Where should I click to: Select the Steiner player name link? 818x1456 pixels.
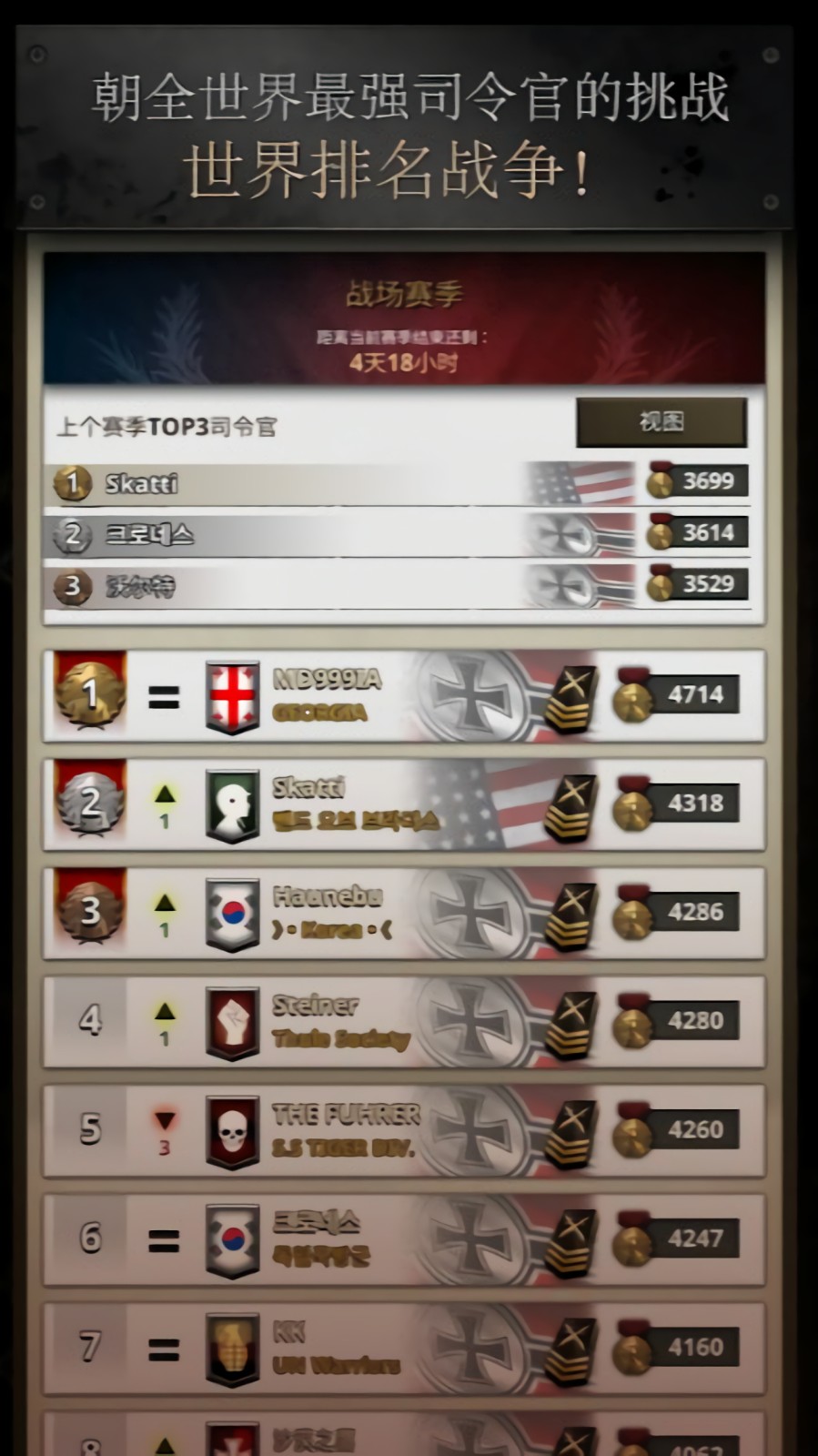point(316,1005)
